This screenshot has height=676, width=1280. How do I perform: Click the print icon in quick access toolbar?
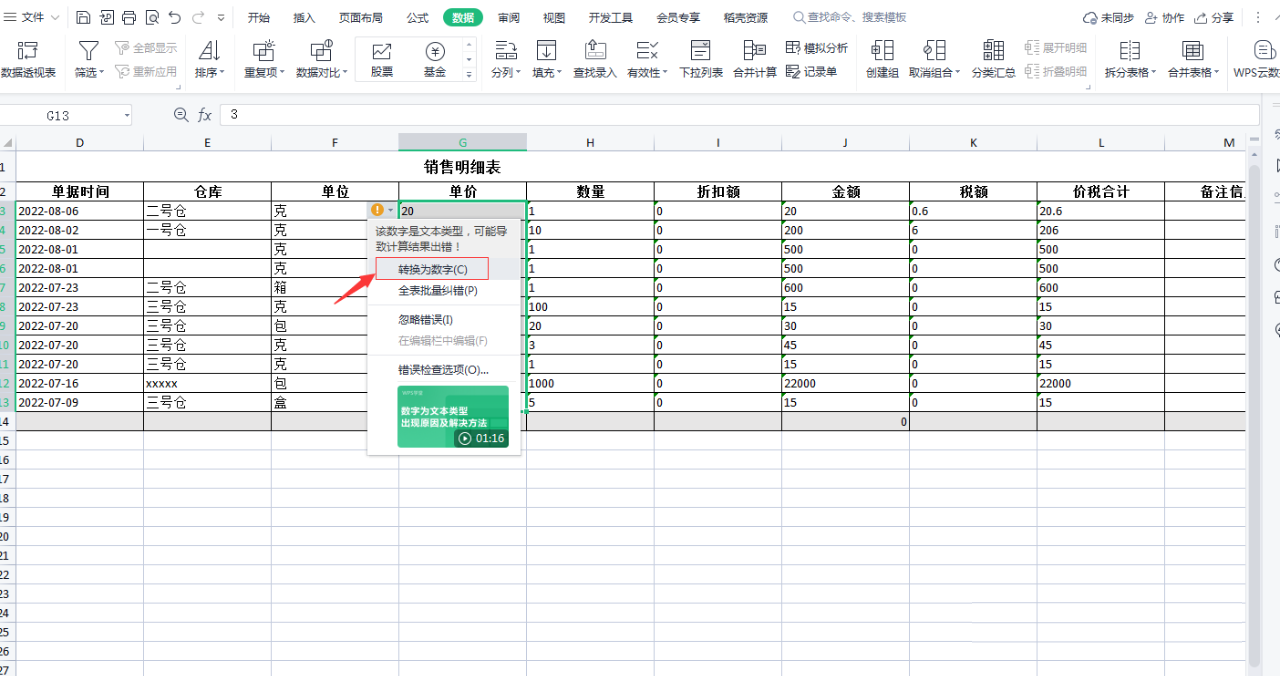(x=129, y=18)
